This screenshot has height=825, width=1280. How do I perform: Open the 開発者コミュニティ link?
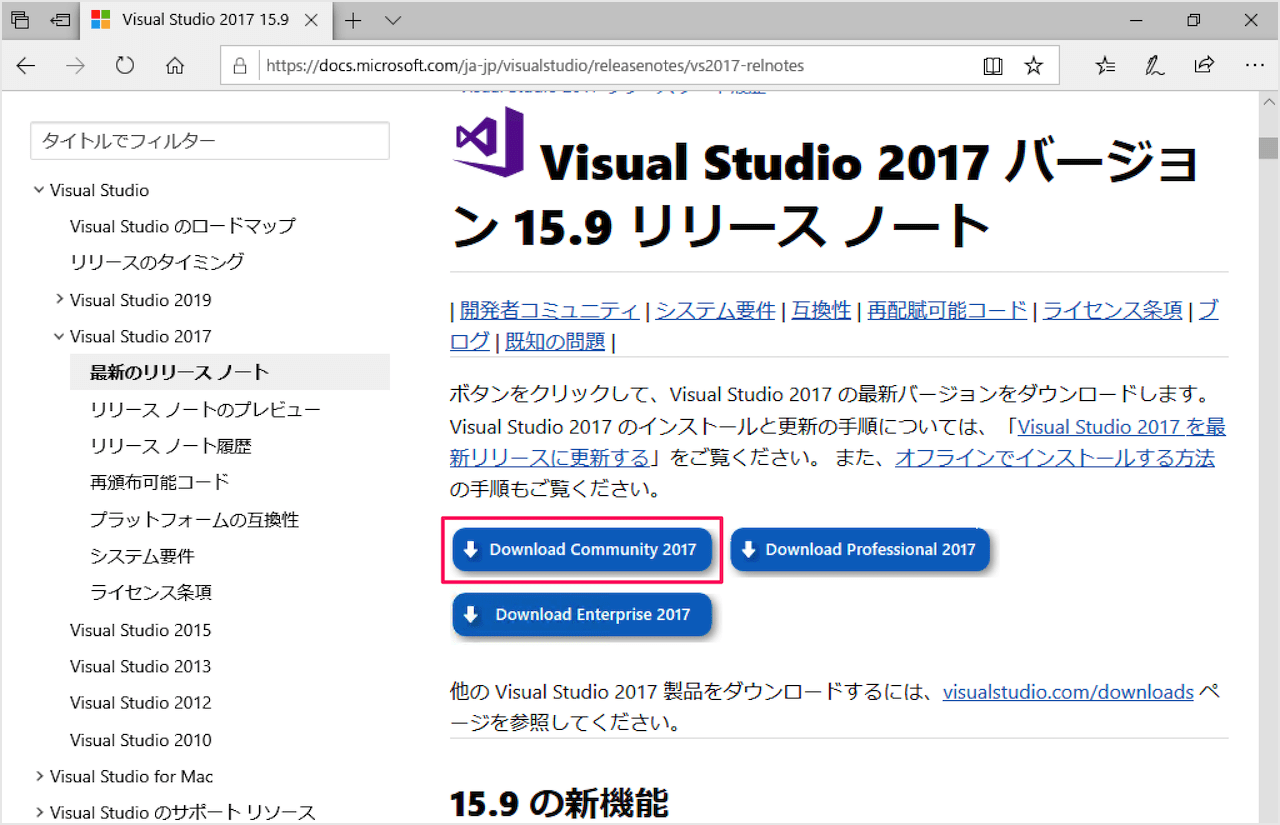click(549, 310)
